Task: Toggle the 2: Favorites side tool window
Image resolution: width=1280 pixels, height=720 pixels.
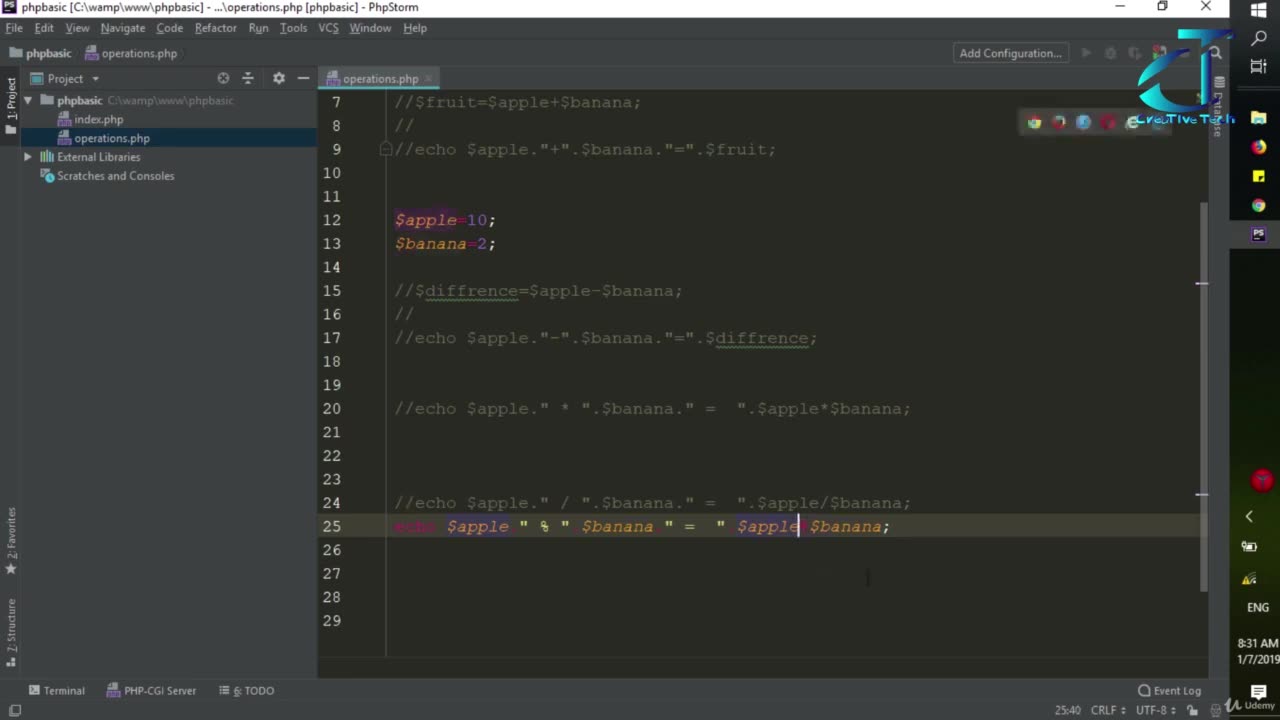Action: [x=11, y=541]
